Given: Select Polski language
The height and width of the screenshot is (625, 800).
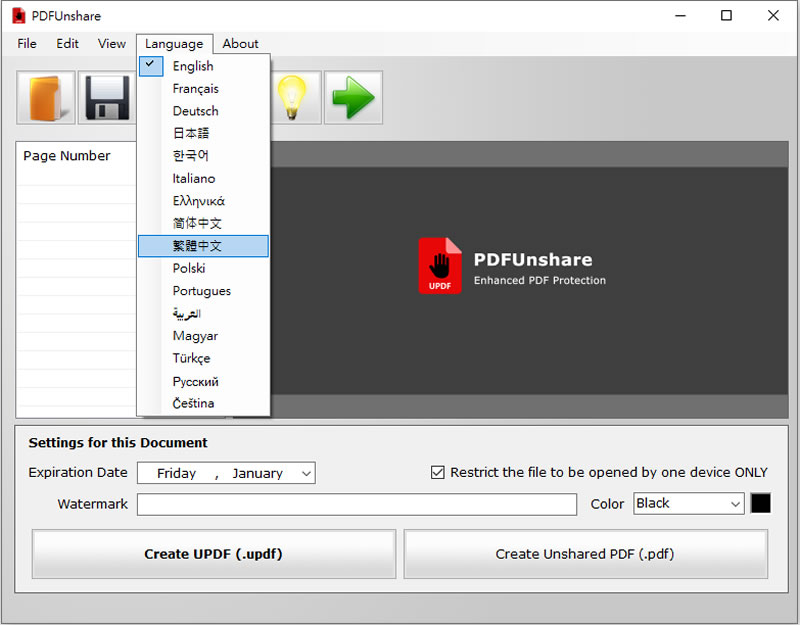Looking at the screenshot, I should coord(203,268).
